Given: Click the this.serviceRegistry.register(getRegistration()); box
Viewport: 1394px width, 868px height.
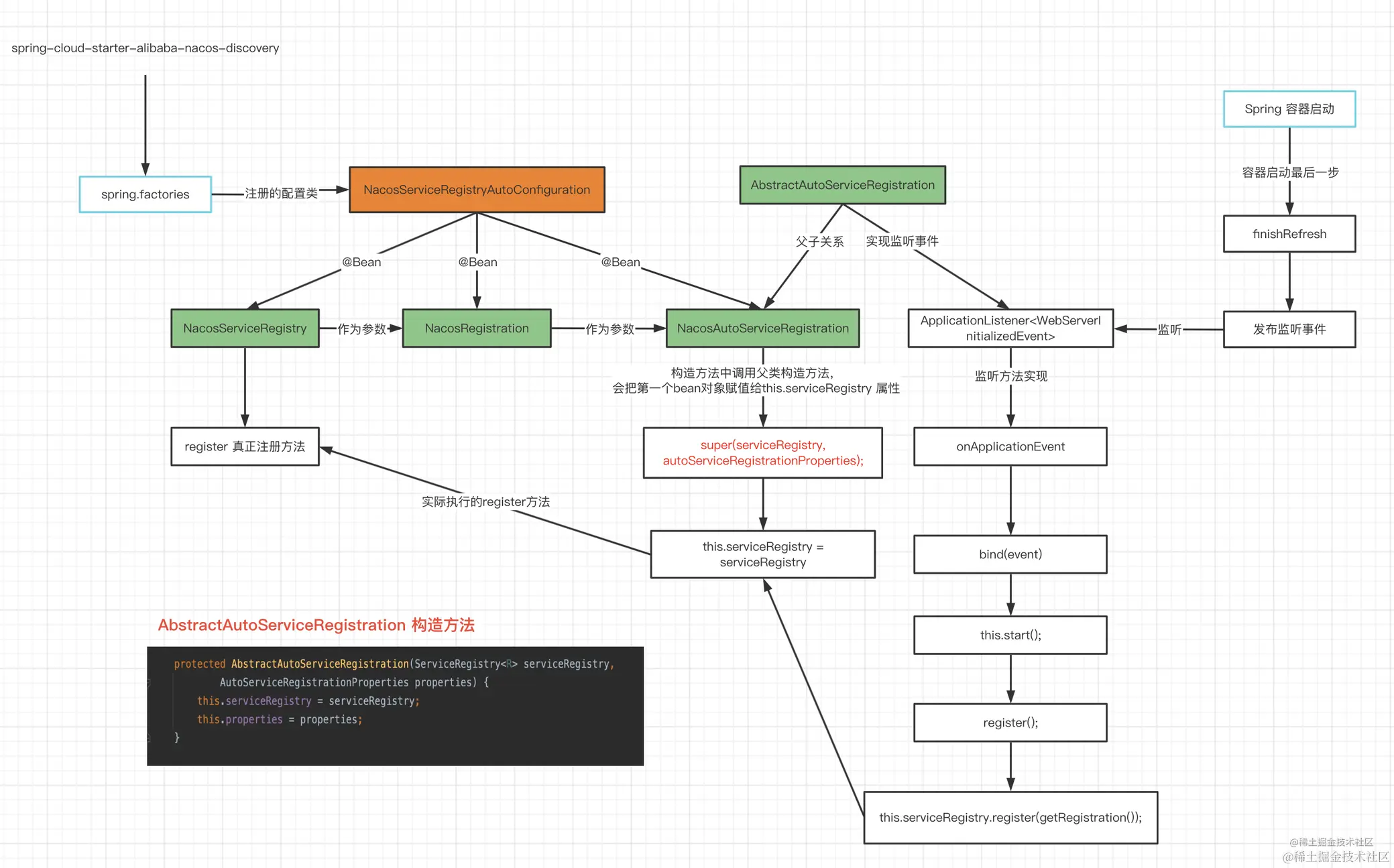Looking at the screenshot, I should pos(1010,818).
